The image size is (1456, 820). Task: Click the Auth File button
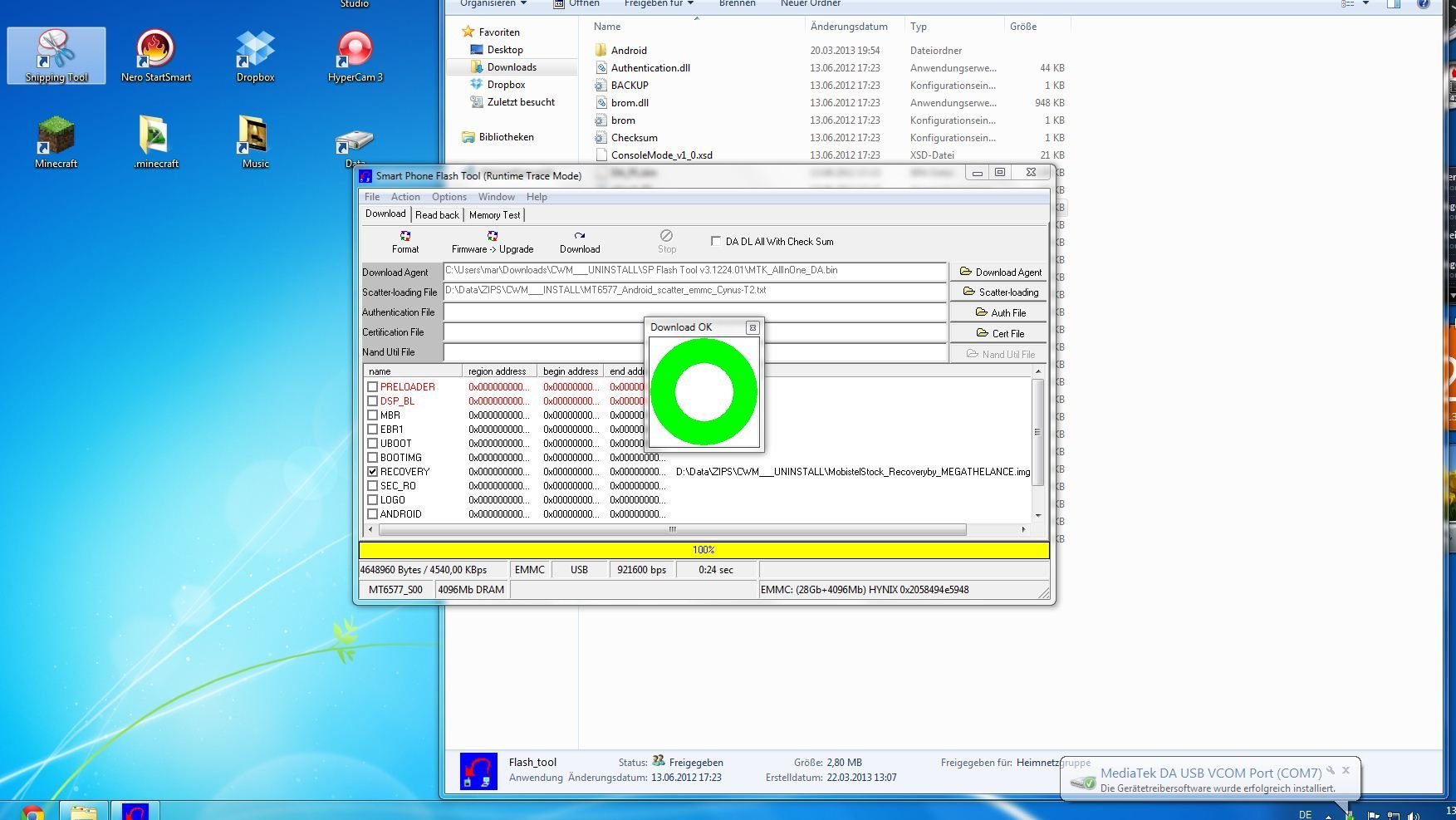click(999, 312)
